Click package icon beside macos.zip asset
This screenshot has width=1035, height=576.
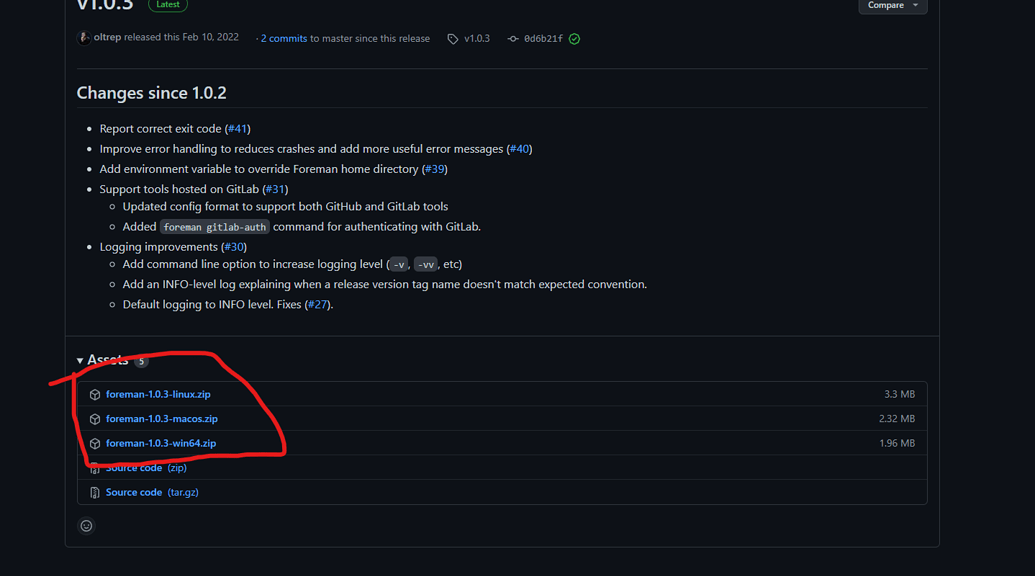point(95,419)
